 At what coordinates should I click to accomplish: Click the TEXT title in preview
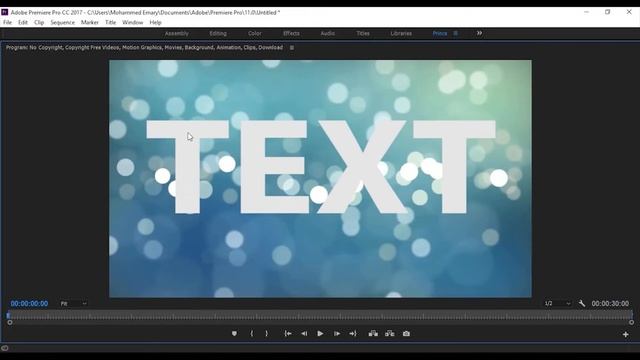click(321, 167)
